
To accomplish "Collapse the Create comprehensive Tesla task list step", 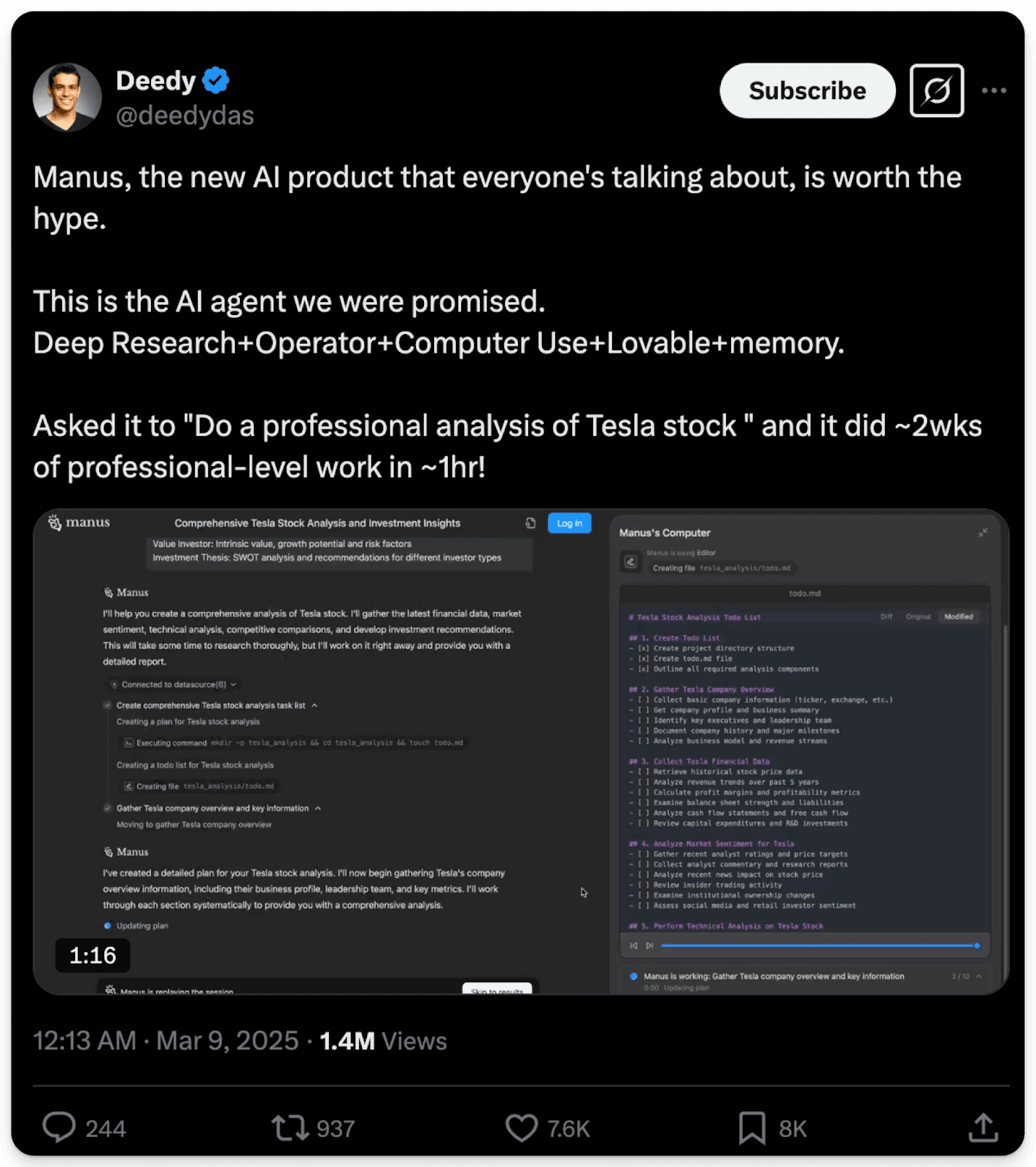I will 314,705.
